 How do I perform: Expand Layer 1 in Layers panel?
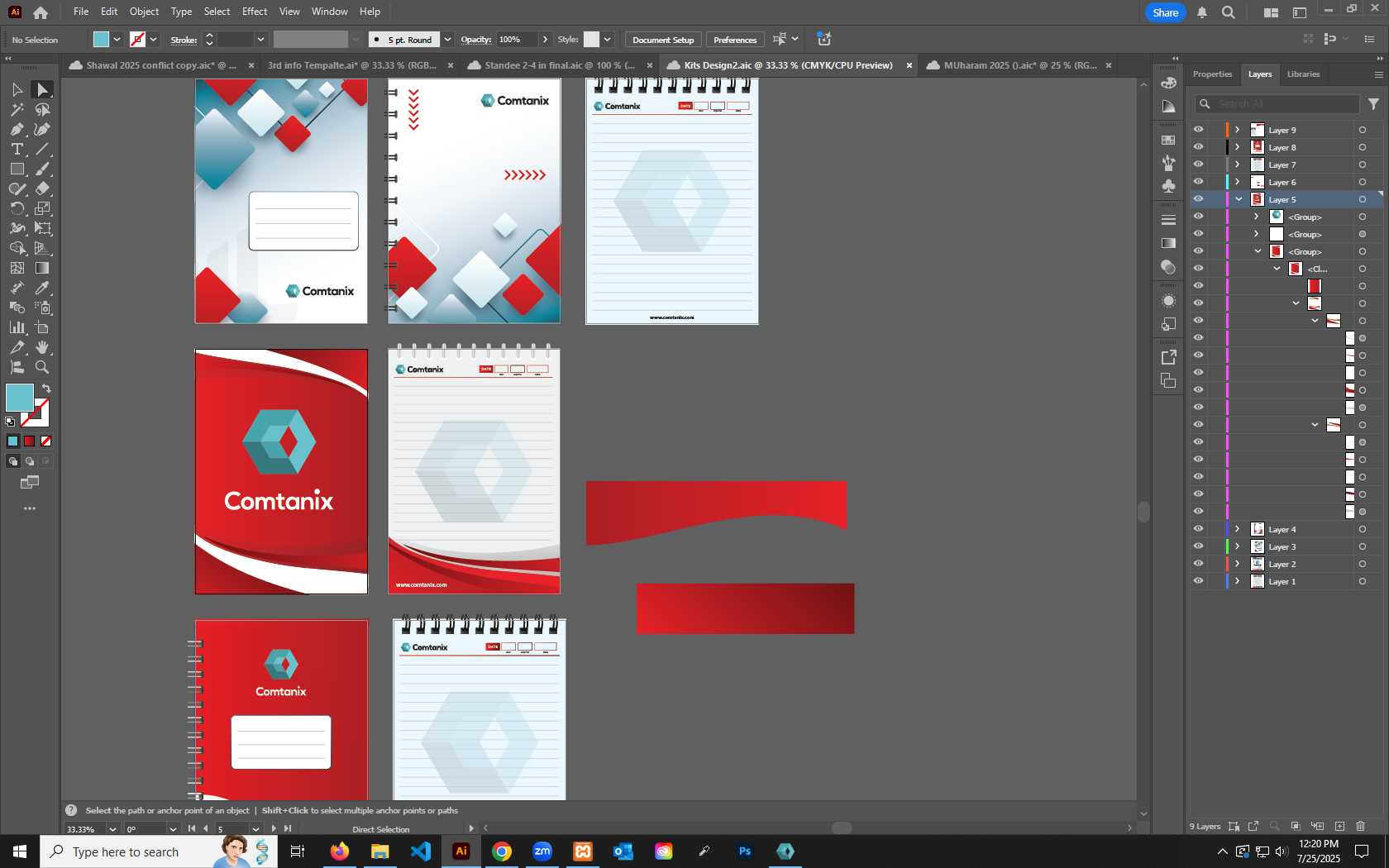coord(1238,581)
